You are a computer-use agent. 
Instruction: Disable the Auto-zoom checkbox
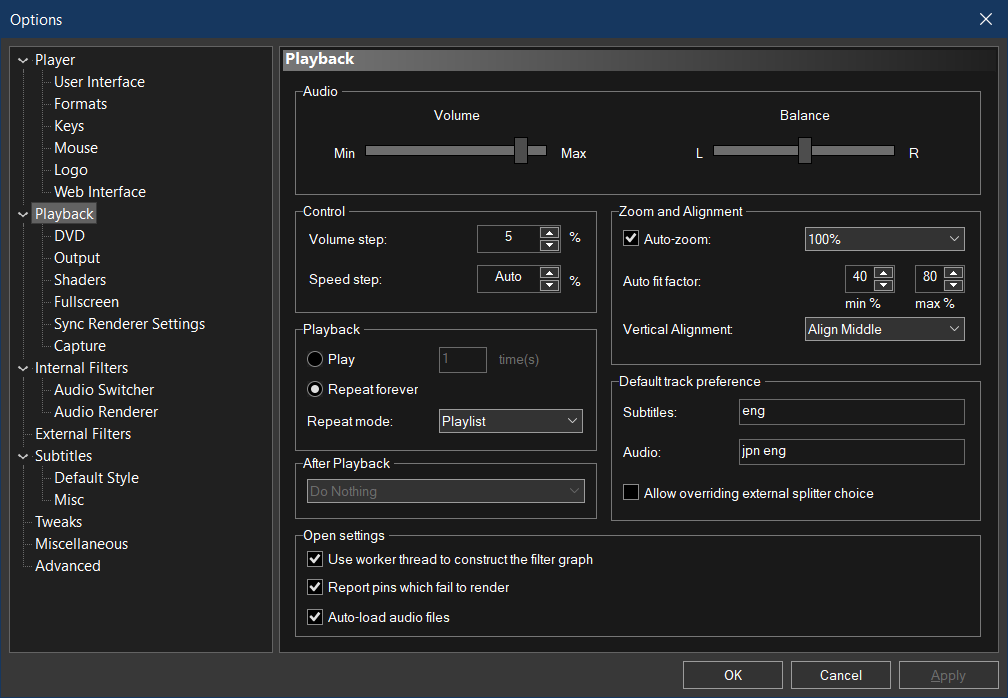coord(631,239)
